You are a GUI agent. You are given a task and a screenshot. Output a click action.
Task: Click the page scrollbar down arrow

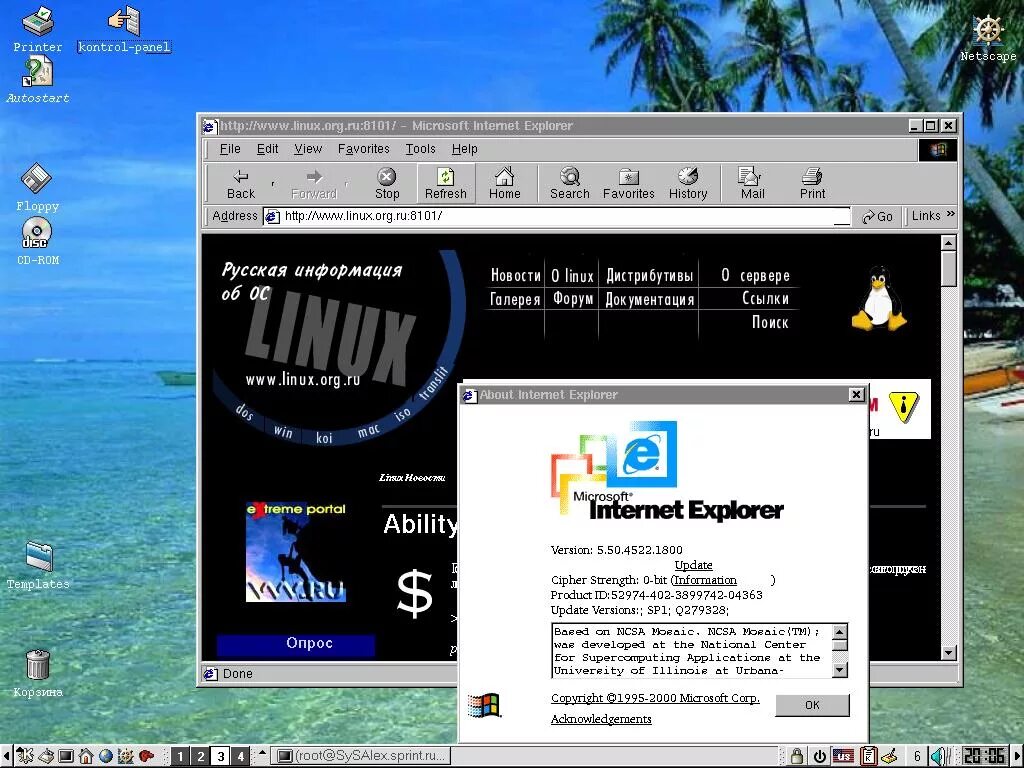tap(949, 652)
